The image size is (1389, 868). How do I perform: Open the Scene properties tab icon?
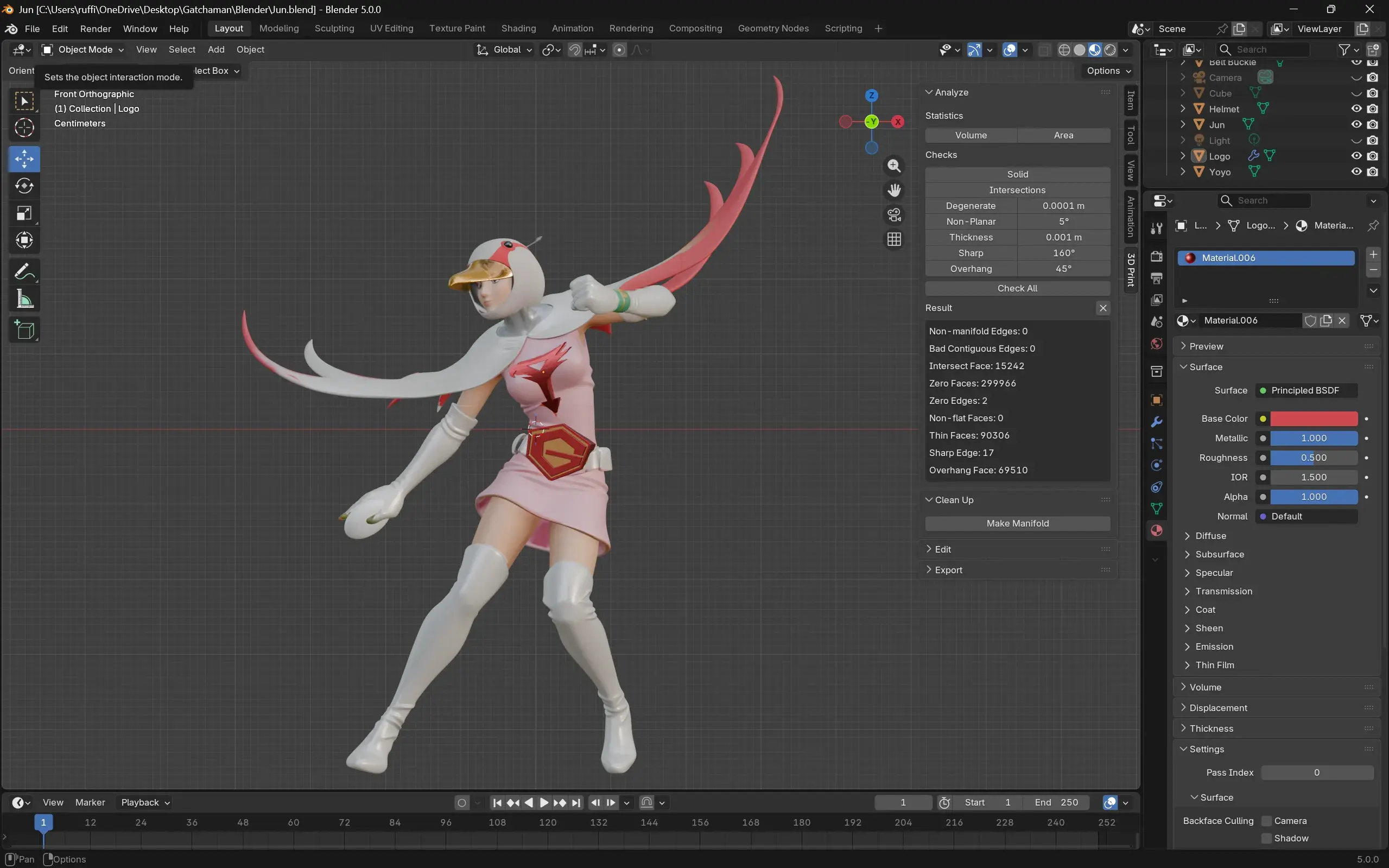click(1157, 321)
